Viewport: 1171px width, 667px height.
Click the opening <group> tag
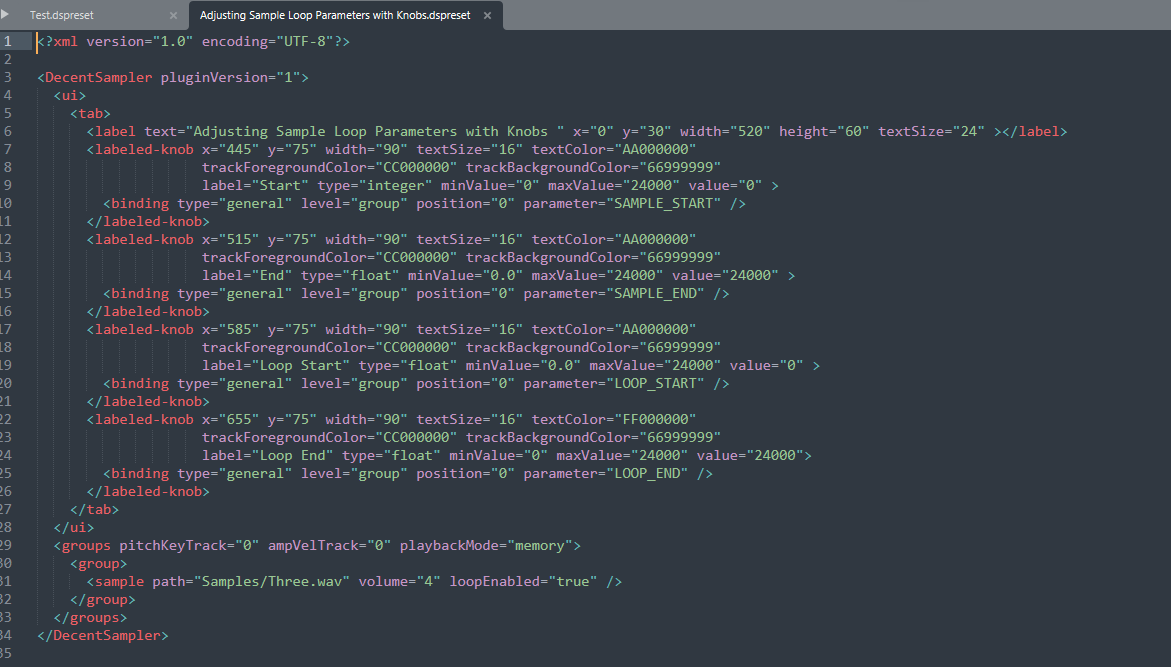click(x=99, y=563)
